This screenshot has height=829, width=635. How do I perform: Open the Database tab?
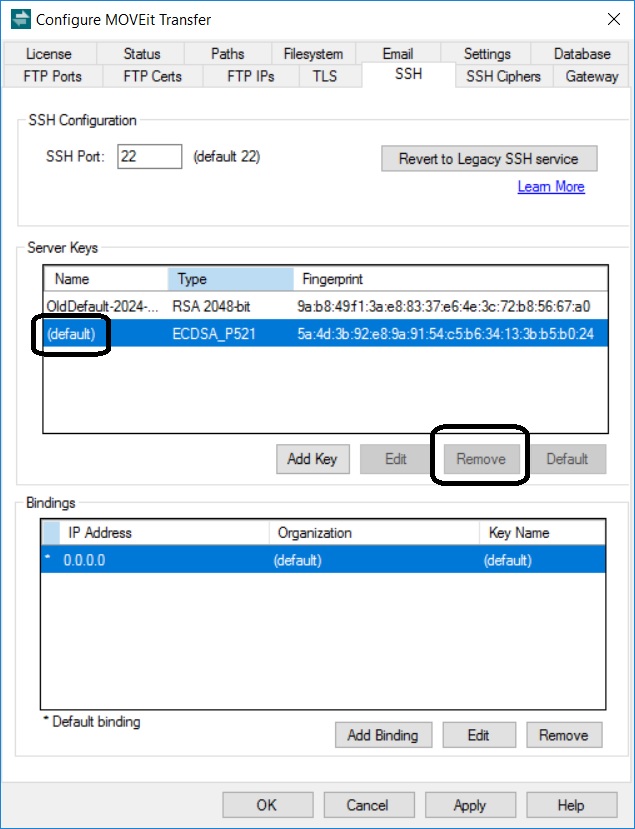tap(582, 54)
